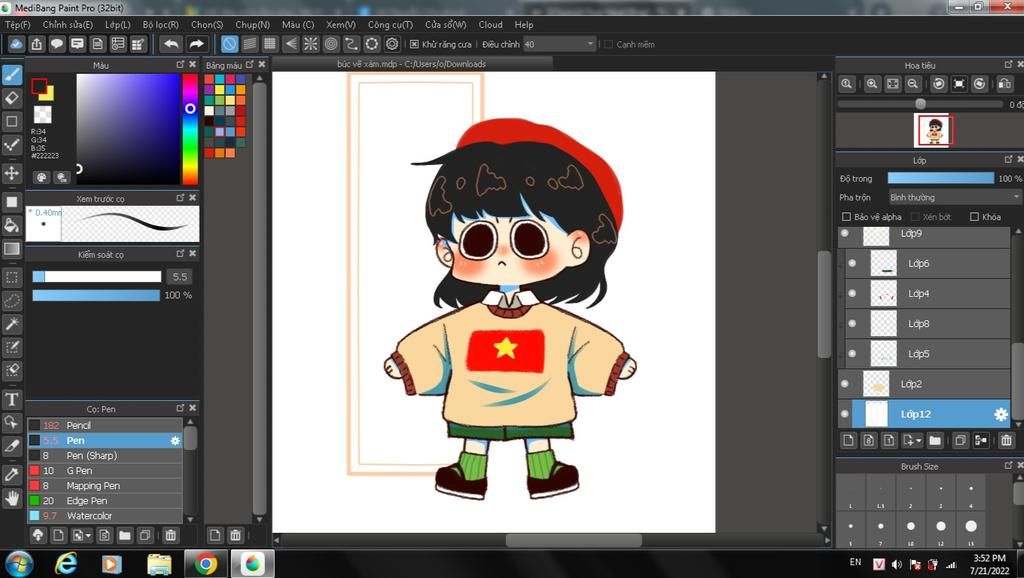Click the hue spectrum bar

click(190, 129)
